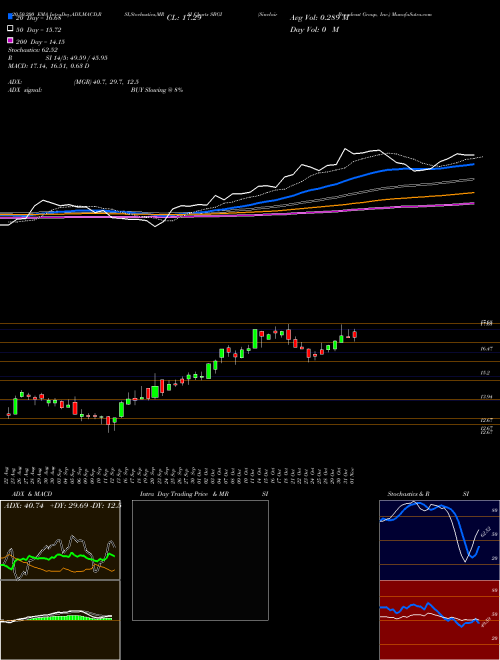Click the blue 20 Day legend swatch

pos(10,17)
